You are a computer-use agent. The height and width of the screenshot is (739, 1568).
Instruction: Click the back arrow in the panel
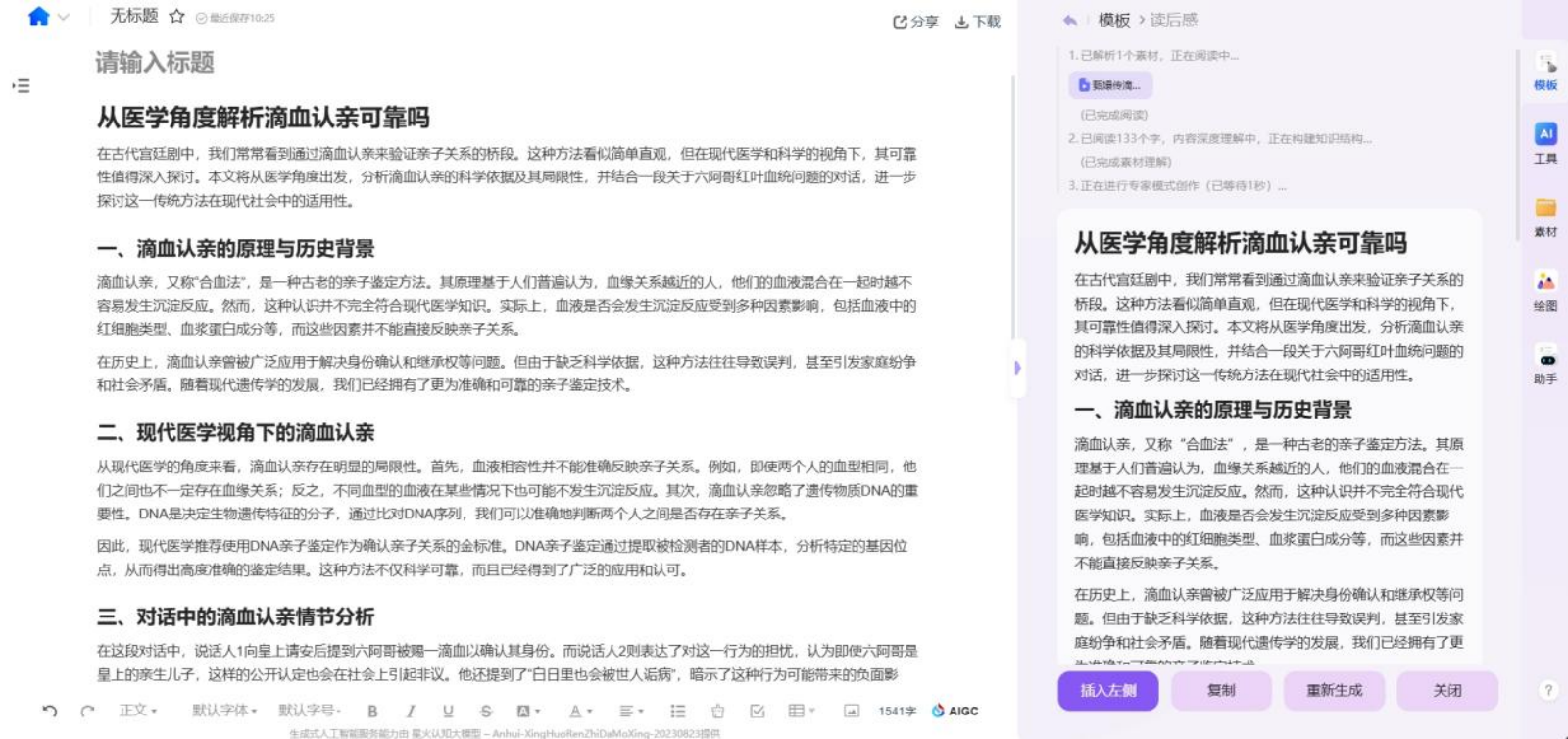coord(1070,20)
